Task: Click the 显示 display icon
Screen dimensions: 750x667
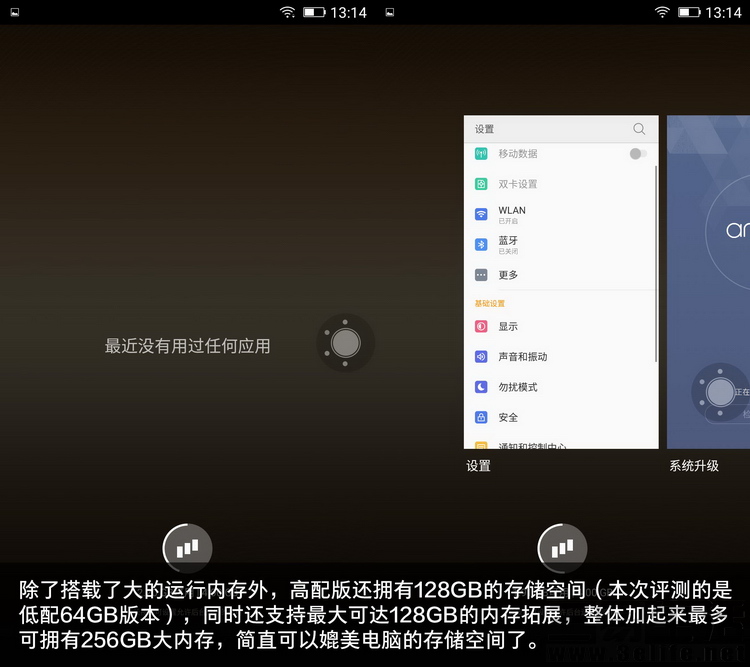Action: pyautogui.click(x=481, y=326)
